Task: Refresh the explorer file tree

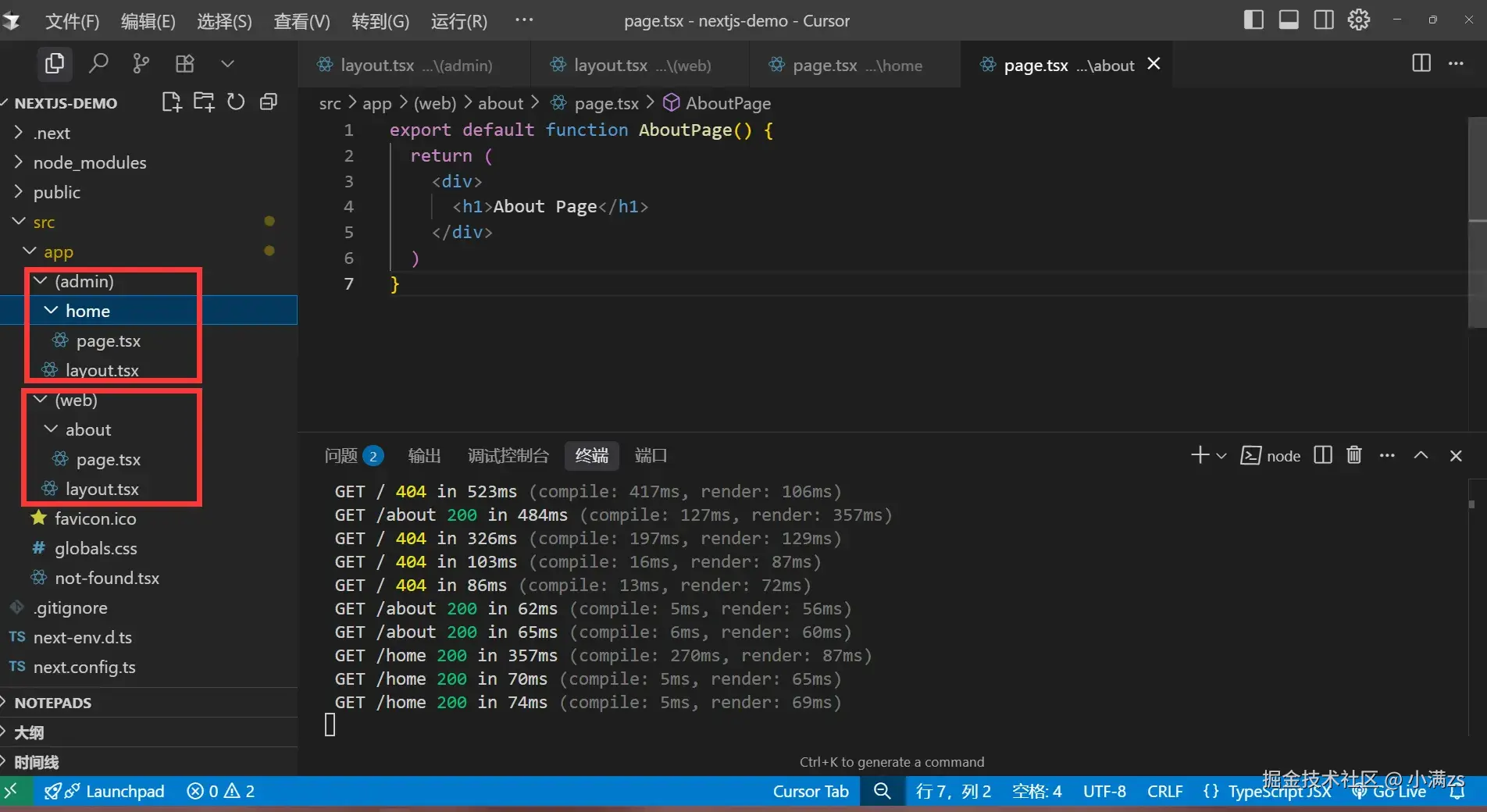Action: pos(236,102)
